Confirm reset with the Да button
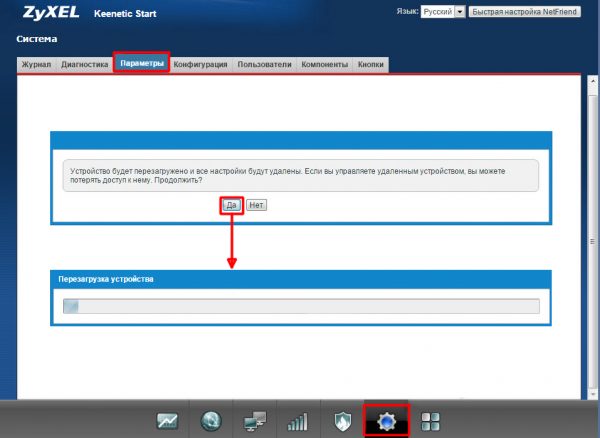Screen dimensions: 600x438 (232, 205)
